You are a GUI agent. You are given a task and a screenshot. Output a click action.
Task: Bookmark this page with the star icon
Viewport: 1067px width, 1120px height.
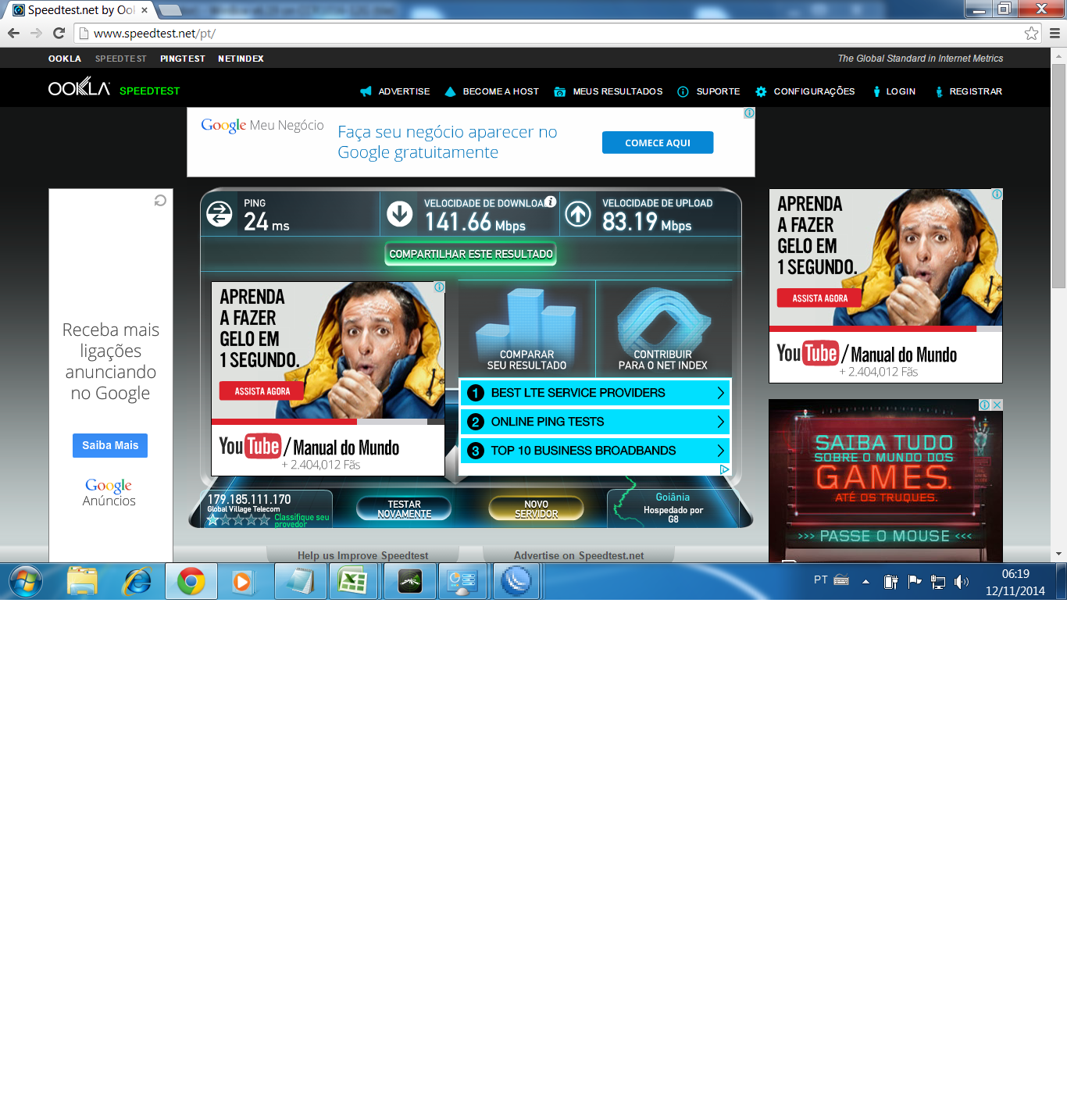click(1031, 34)
